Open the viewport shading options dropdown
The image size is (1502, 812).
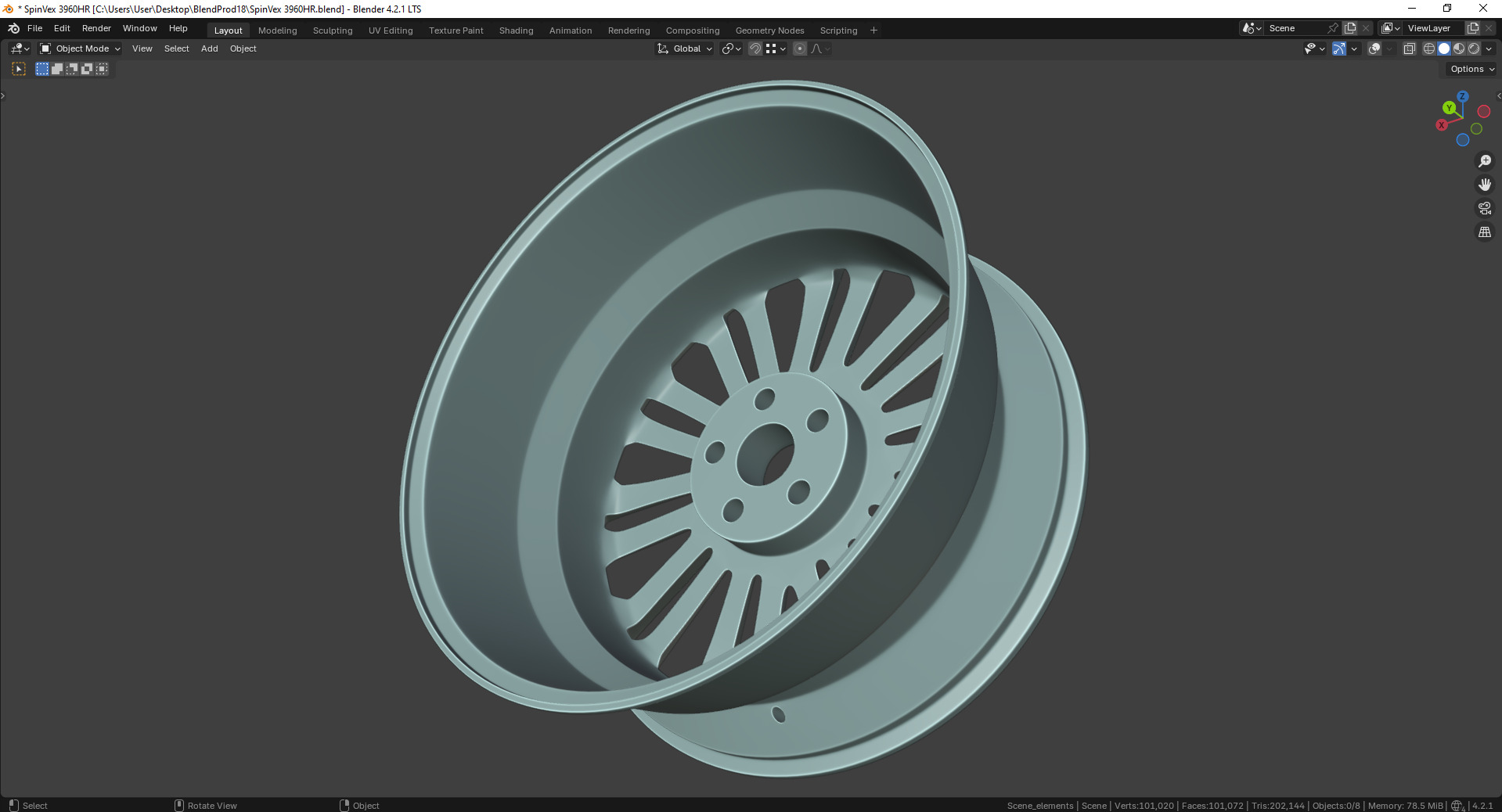(1489, 49)
